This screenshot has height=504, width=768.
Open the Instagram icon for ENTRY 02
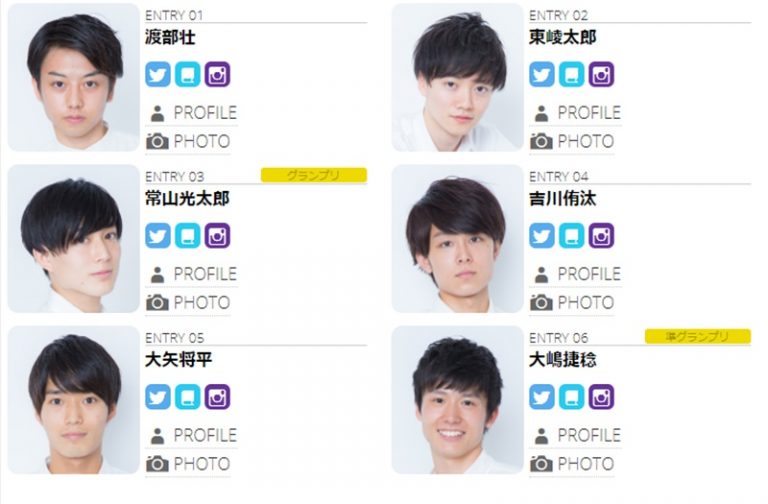[601, 74]
